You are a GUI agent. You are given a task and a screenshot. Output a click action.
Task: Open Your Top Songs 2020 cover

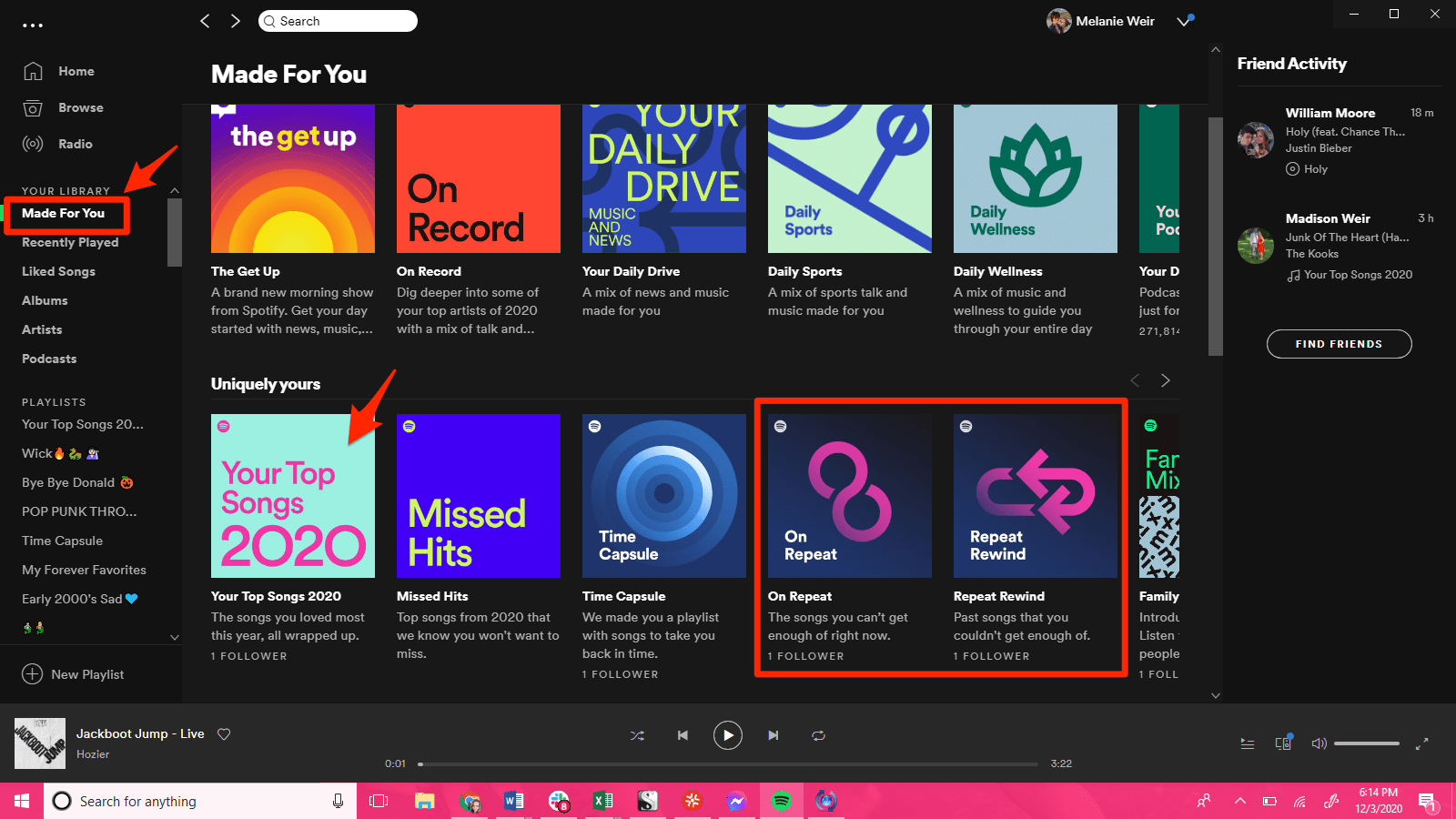pos(293,496)
